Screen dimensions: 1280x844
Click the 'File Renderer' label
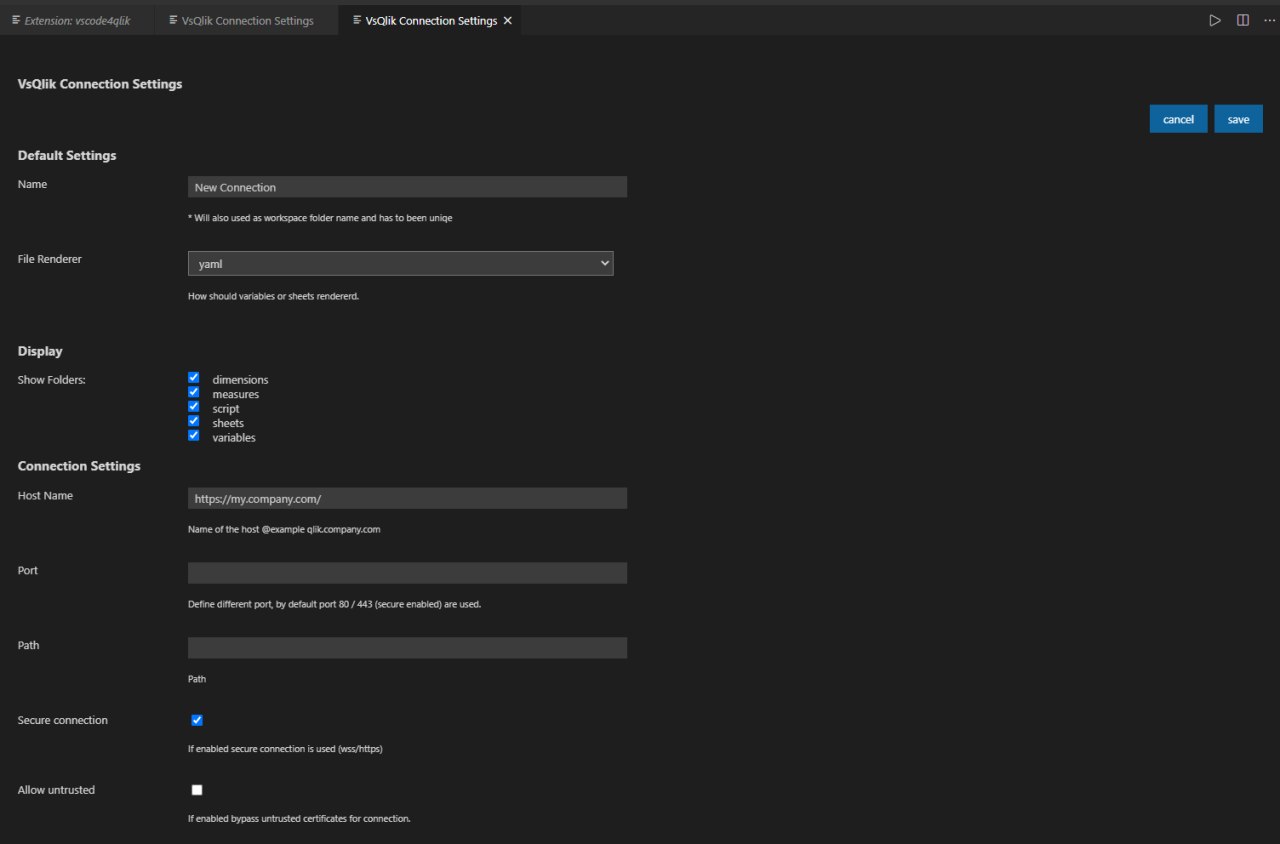tap(50, 259)
